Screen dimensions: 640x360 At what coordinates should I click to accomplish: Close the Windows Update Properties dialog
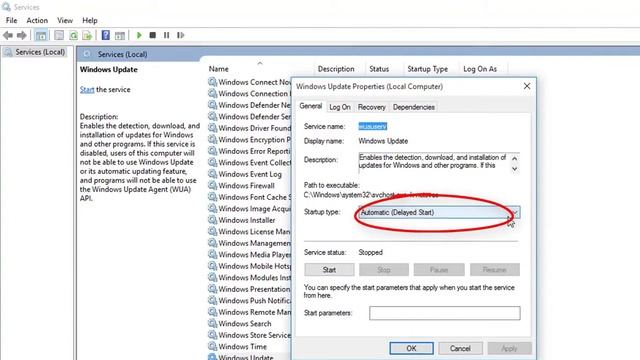tap(527, 86)
